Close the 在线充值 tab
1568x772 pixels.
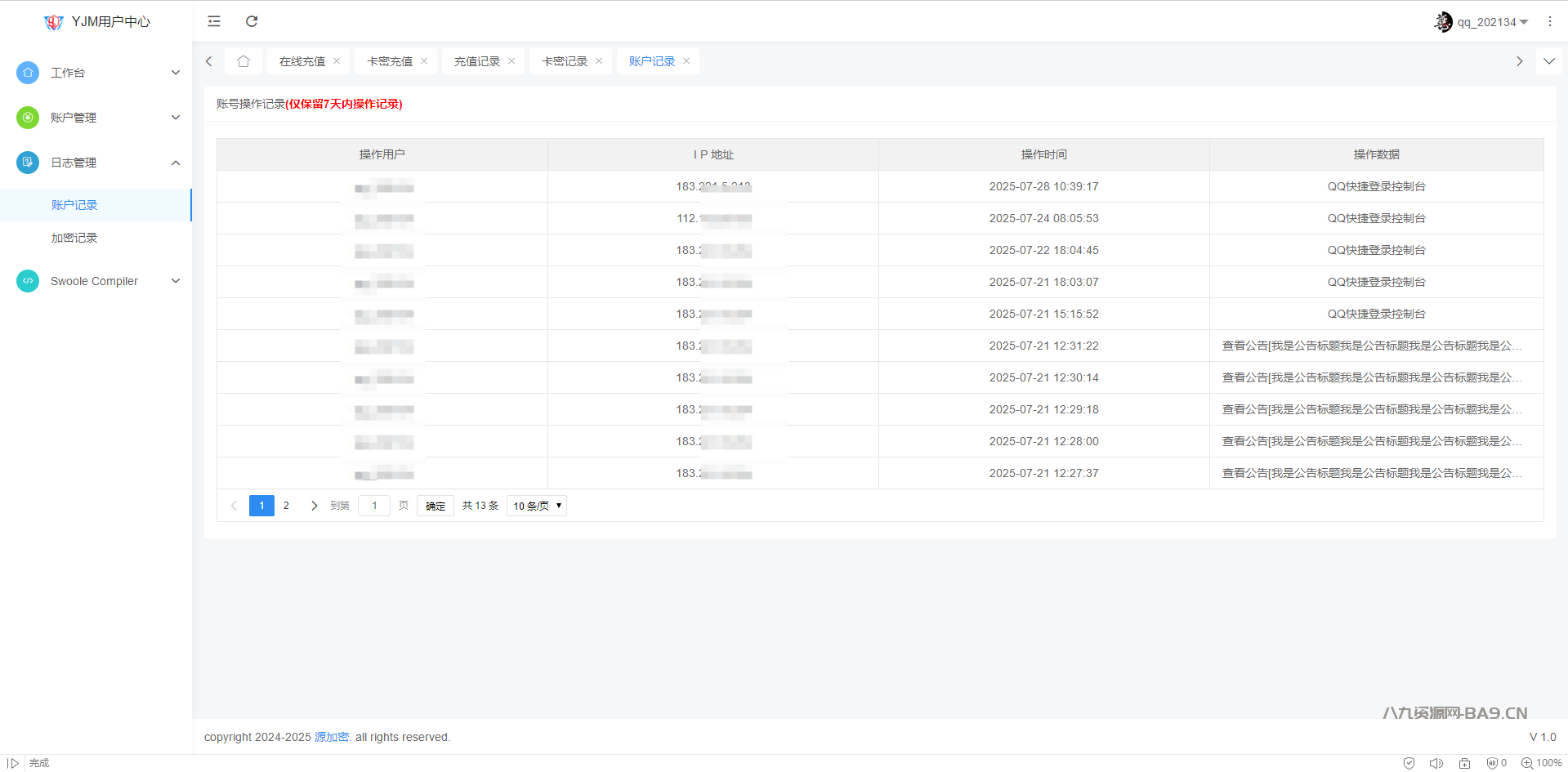[337, 61]
